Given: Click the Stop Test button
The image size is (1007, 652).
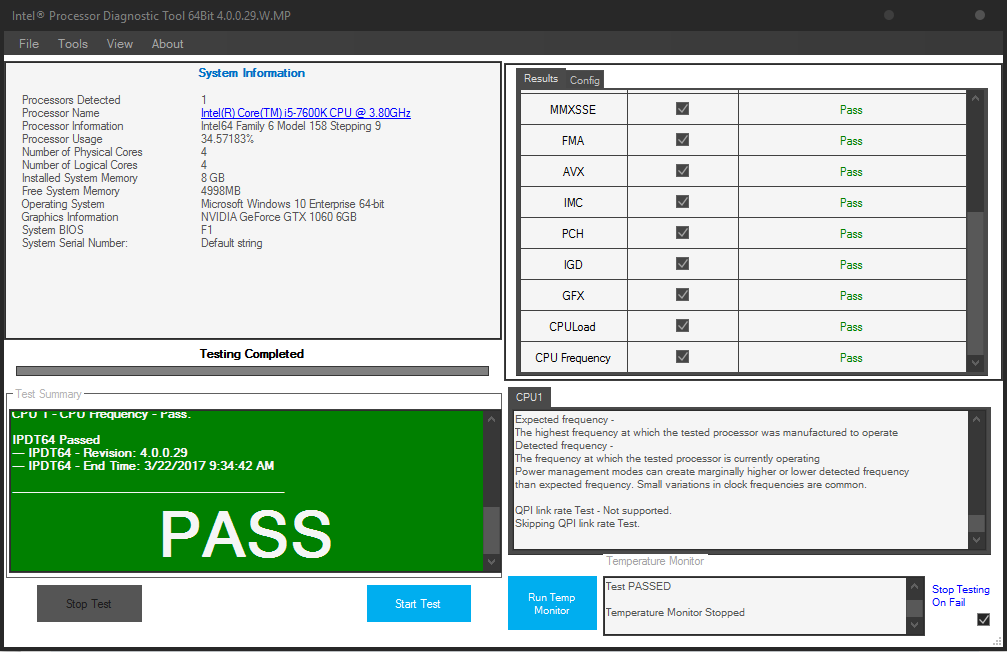Looking at the screenshot, I should 89,603.
